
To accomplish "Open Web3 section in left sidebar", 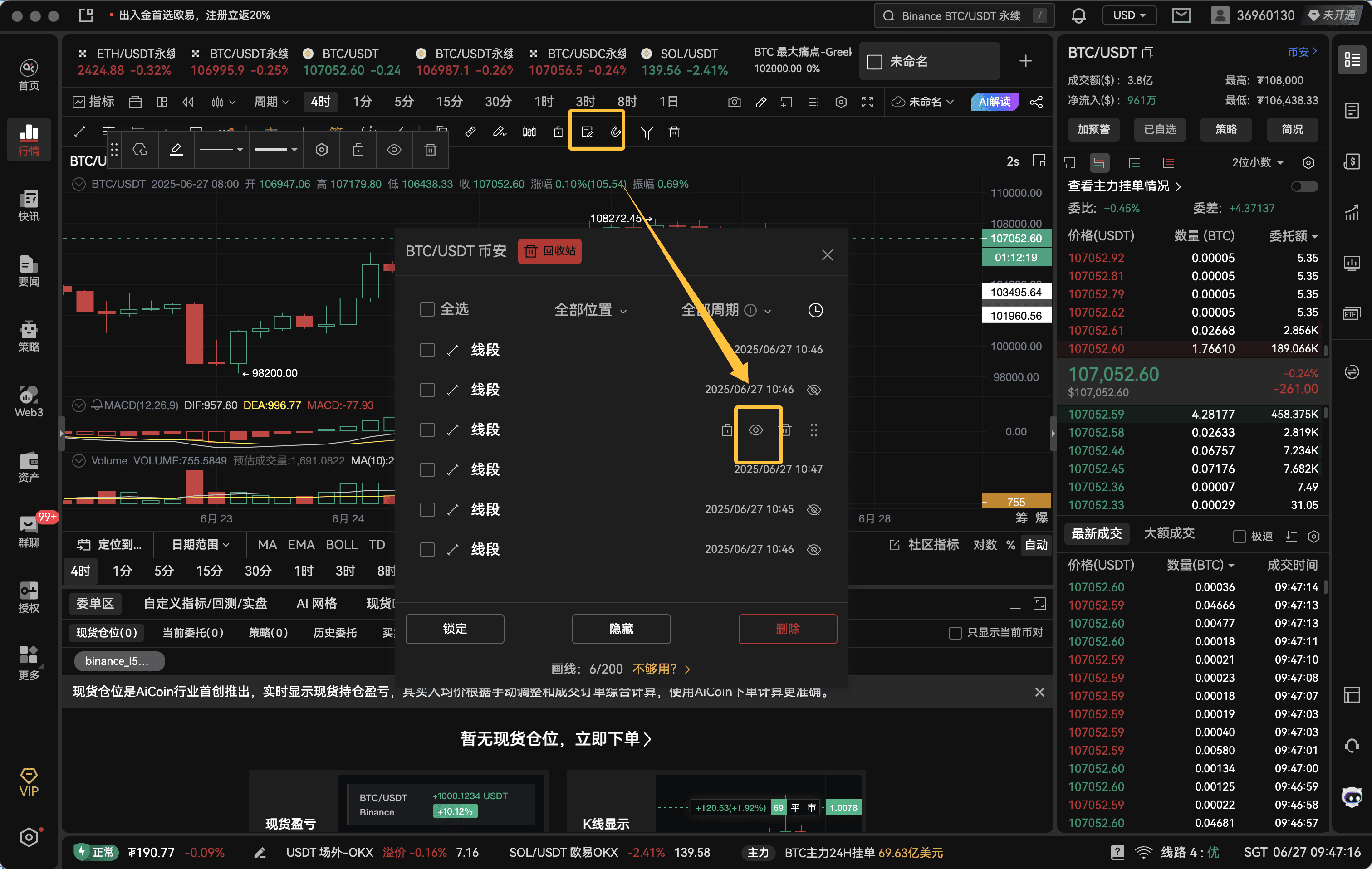I will pos(29,401).
